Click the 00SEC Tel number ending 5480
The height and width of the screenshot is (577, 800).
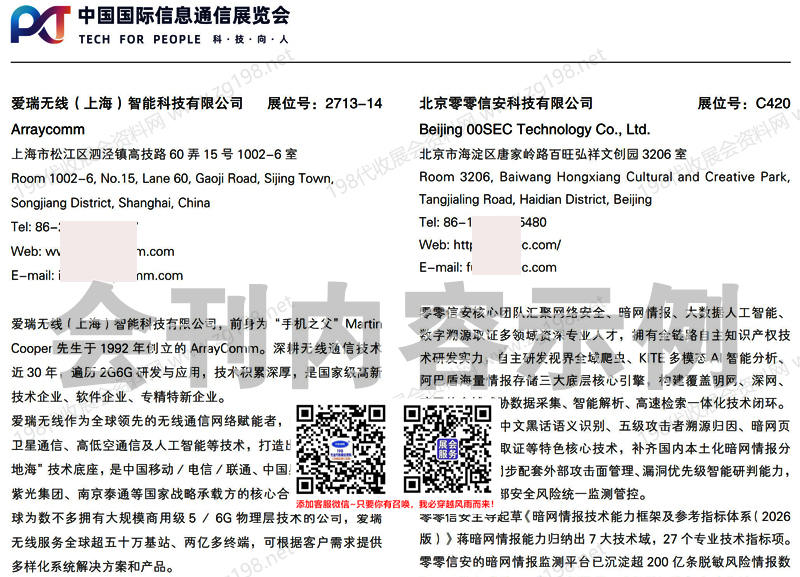(483, 222)
